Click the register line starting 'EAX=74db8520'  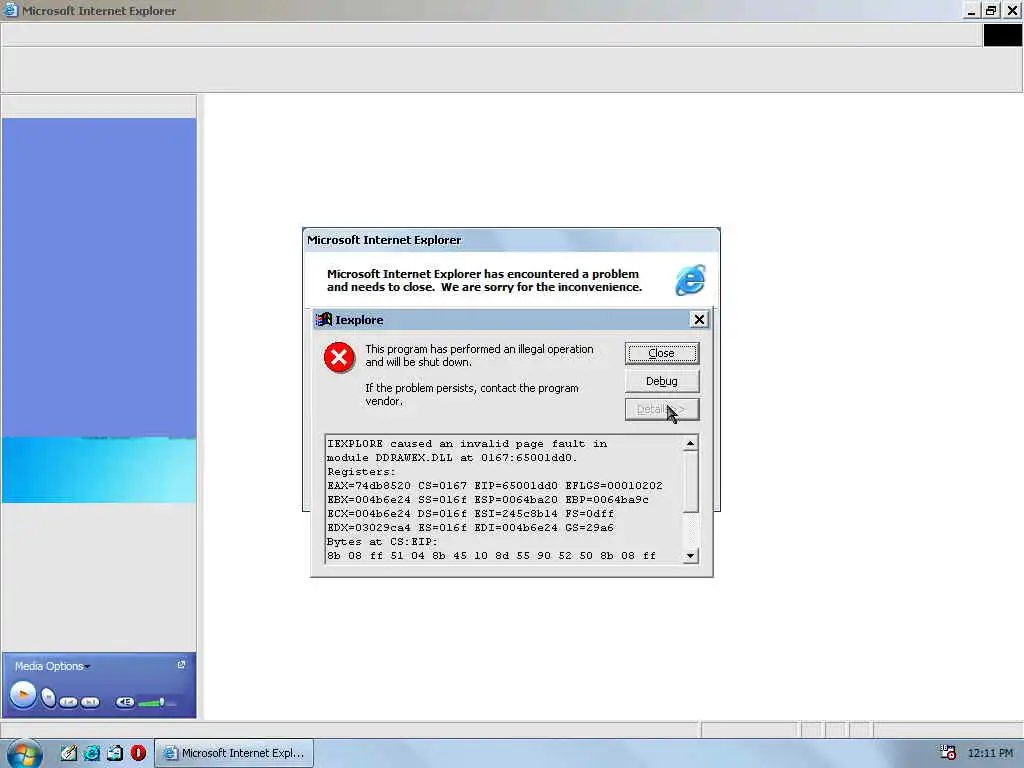(x=494, y=486)
